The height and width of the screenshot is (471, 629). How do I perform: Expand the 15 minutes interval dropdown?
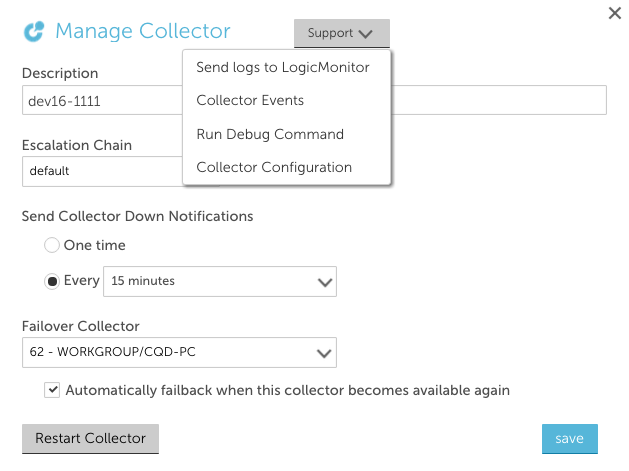pos(220,281)
